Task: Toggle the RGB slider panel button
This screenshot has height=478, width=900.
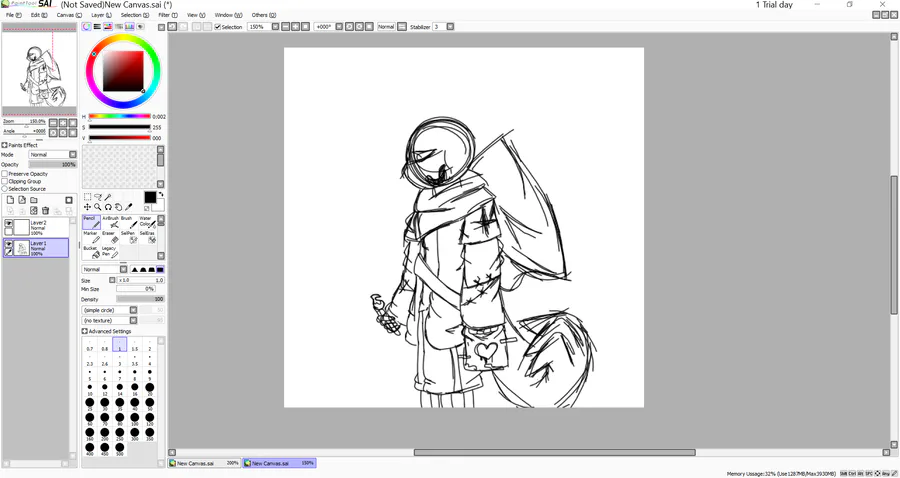Action: click(x=98, y=26)
